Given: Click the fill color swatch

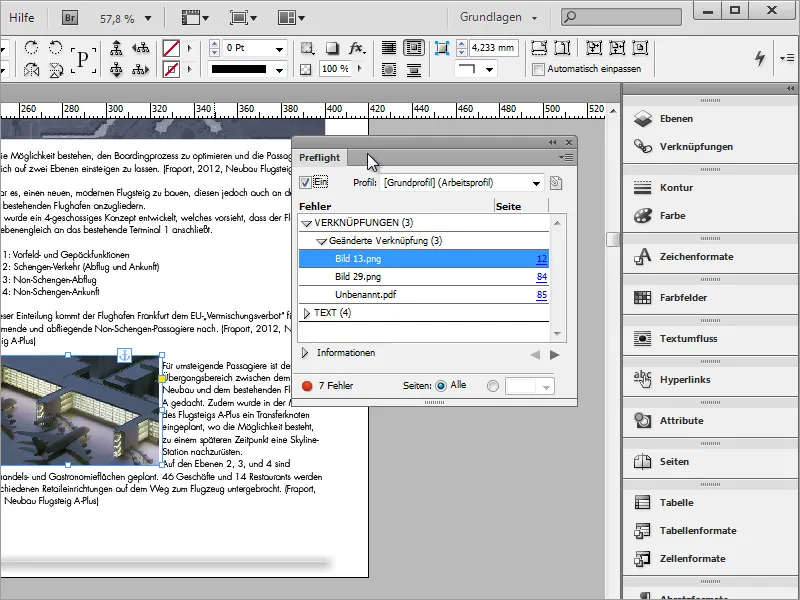Looking at the screenshot, I should (171, 48).
